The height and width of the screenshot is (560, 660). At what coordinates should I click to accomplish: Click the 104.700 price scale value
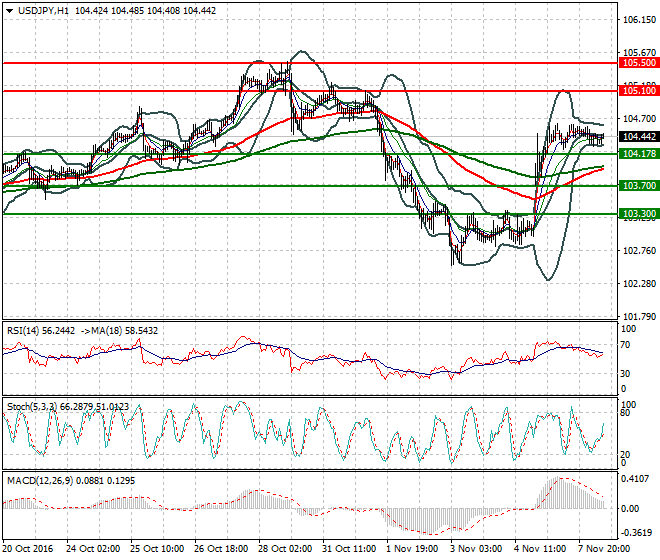[x=639, y=119]
